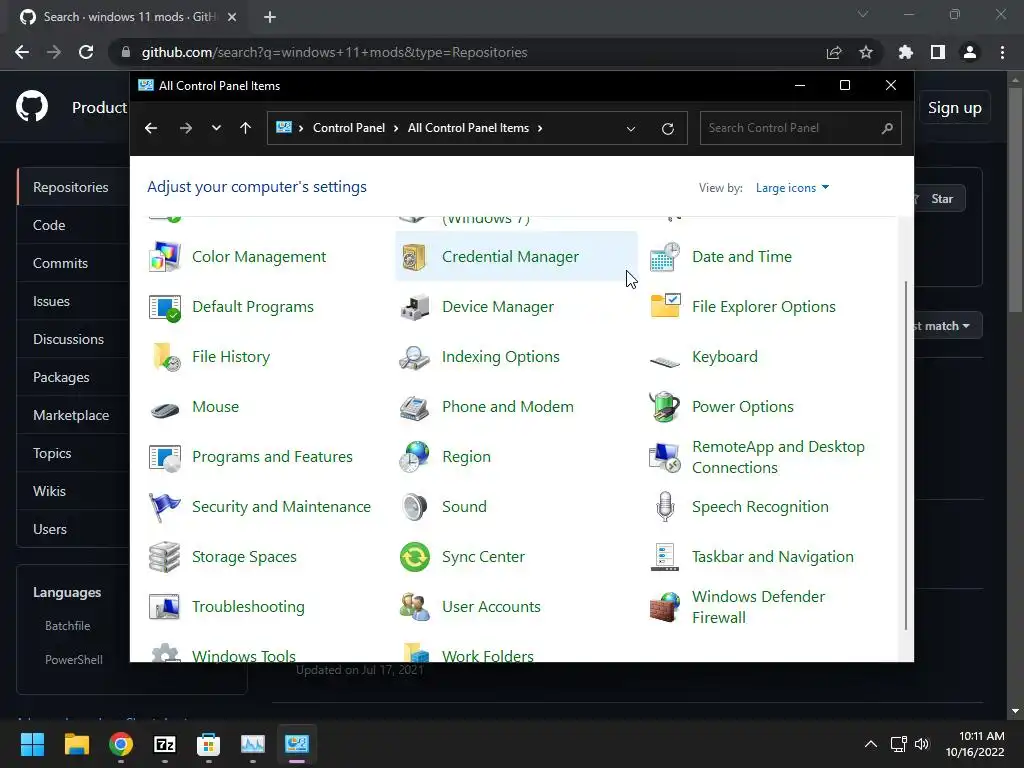Open the Windows Defender Firewall brick icon

point(665,607)
